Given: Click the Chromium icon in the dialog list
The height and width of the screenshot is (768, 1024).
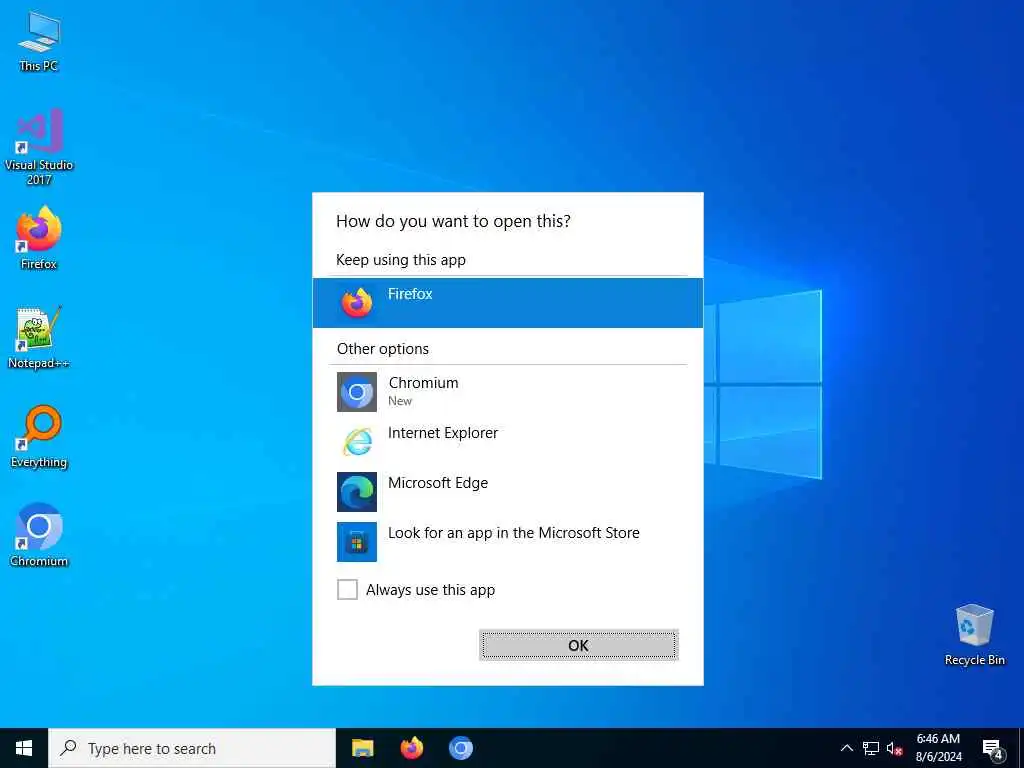Looking at the screenshot, I should (357, 392).
